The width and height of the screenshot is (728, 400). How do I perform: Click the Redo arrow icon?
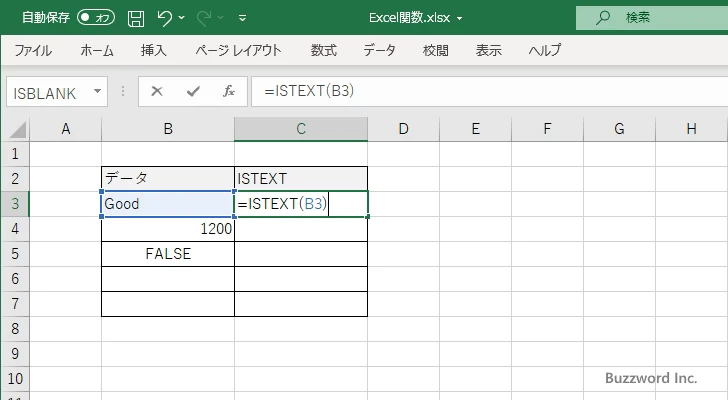(x=204, y=18)
